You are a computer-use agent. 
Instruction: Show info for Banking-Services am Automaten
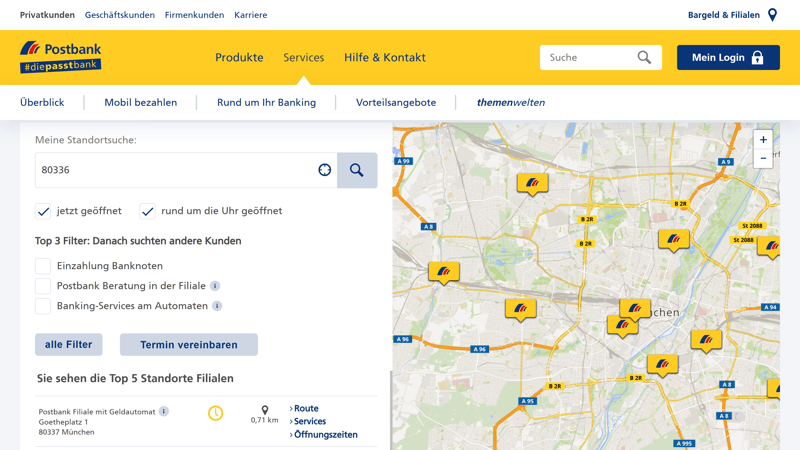click(x=217, y=306)
